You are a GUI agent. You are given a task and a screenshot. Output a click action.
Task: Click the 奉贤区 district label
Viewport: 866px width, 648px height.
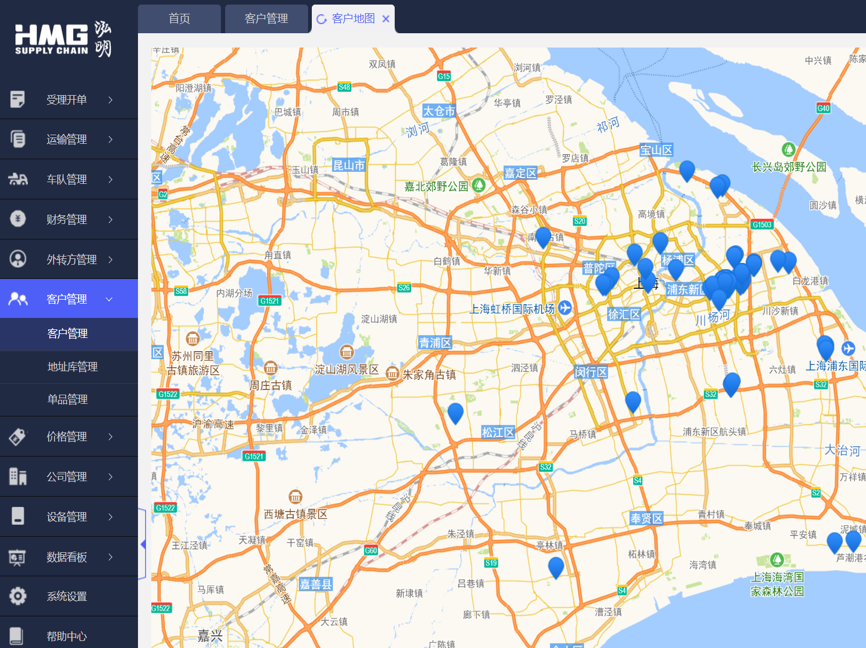646,518
